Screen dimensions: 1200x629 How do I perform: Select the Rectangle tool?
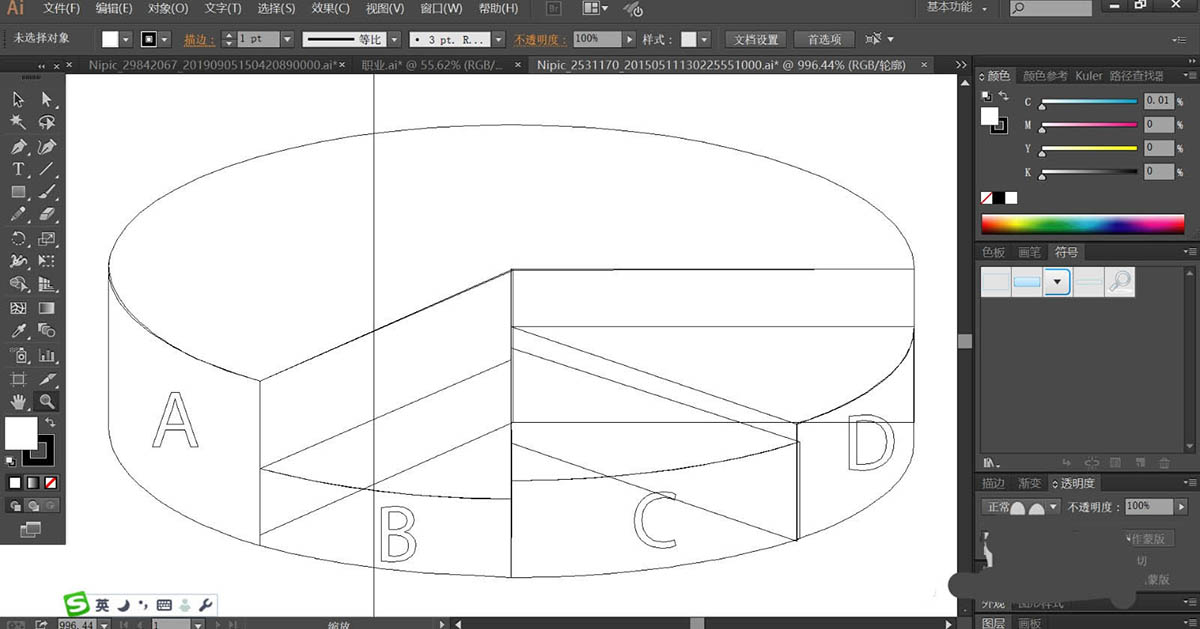pos(18,192)
